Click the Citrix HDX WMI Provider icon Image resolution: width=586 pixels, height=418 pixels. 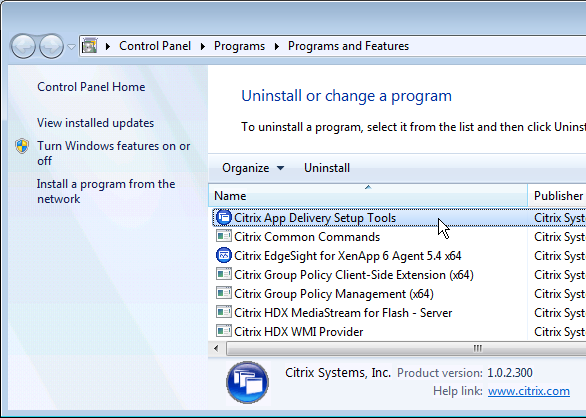[x=224, y=331]
